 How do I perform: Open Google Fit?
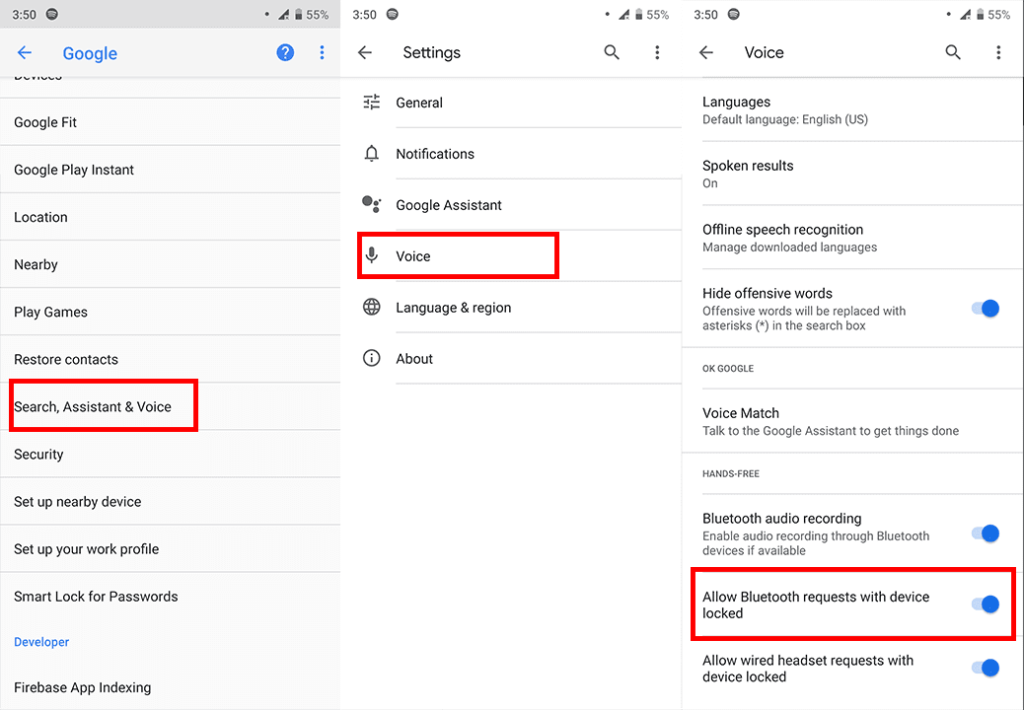pos(170,122)
